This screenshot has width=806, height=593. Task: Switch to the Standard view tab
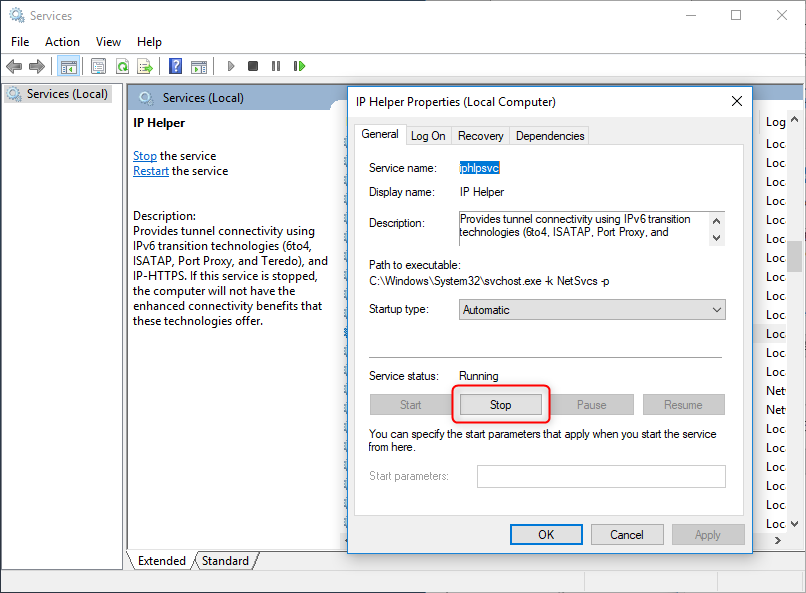225,561
